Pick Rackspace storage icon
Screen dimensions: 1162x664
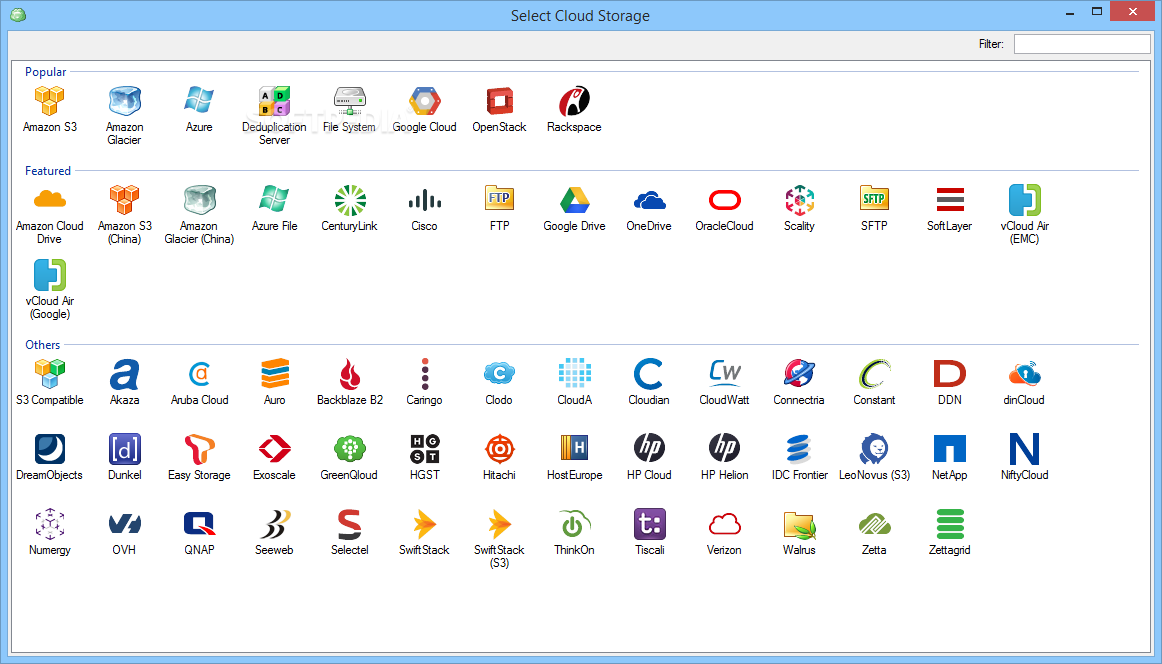click(574, 101)
